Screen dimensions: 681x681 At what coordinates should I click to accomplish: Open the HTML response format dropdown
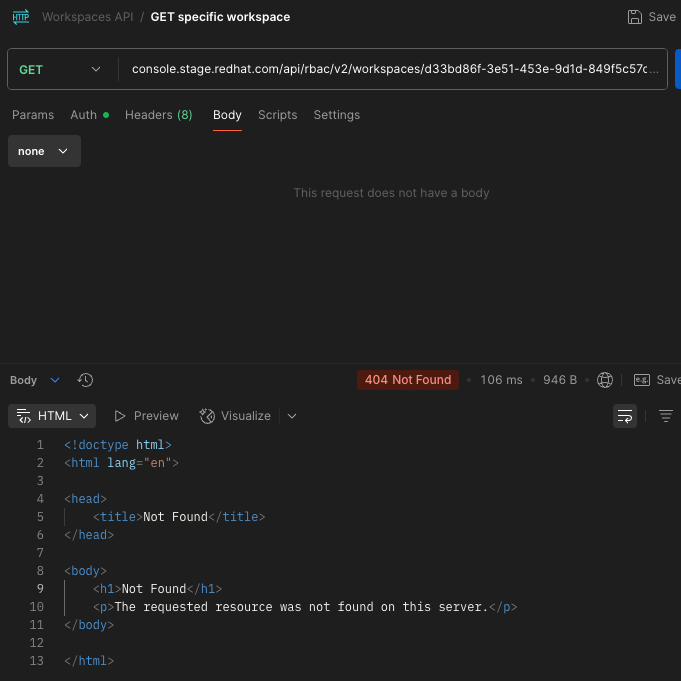pos(52,416)
